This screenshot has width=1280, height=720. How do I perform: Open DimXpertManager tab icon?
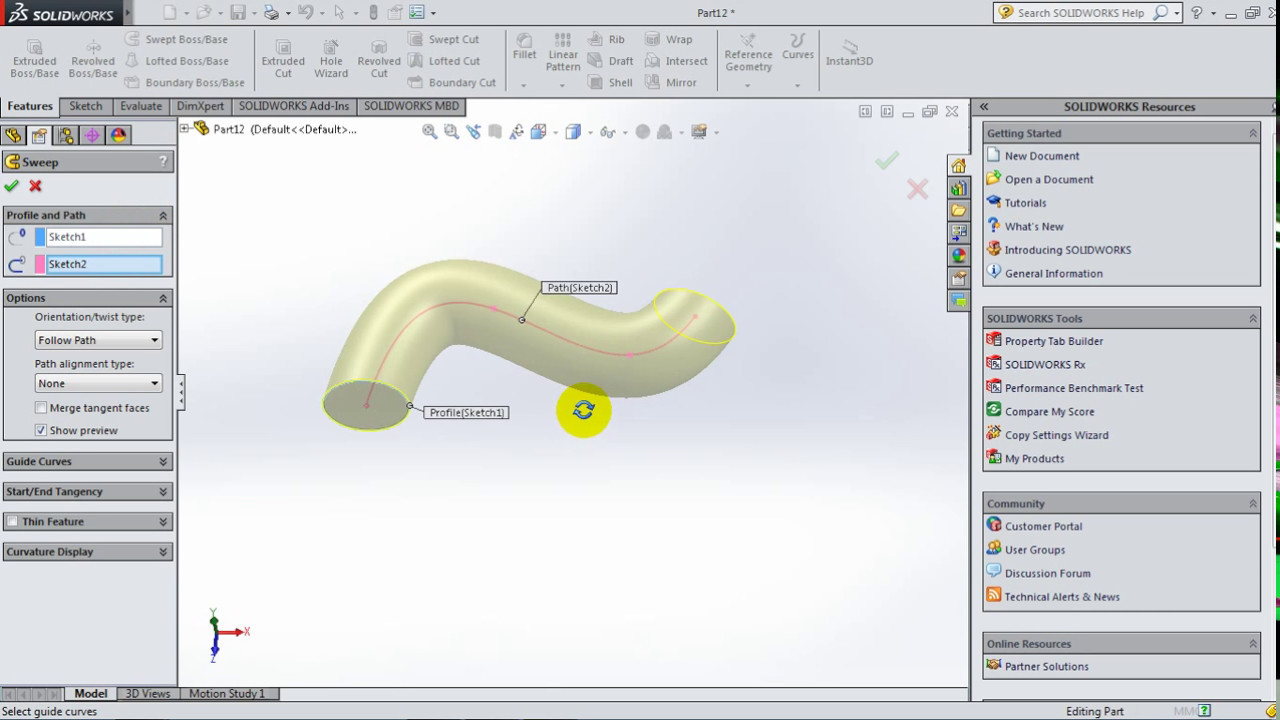[x=92, y=135]
